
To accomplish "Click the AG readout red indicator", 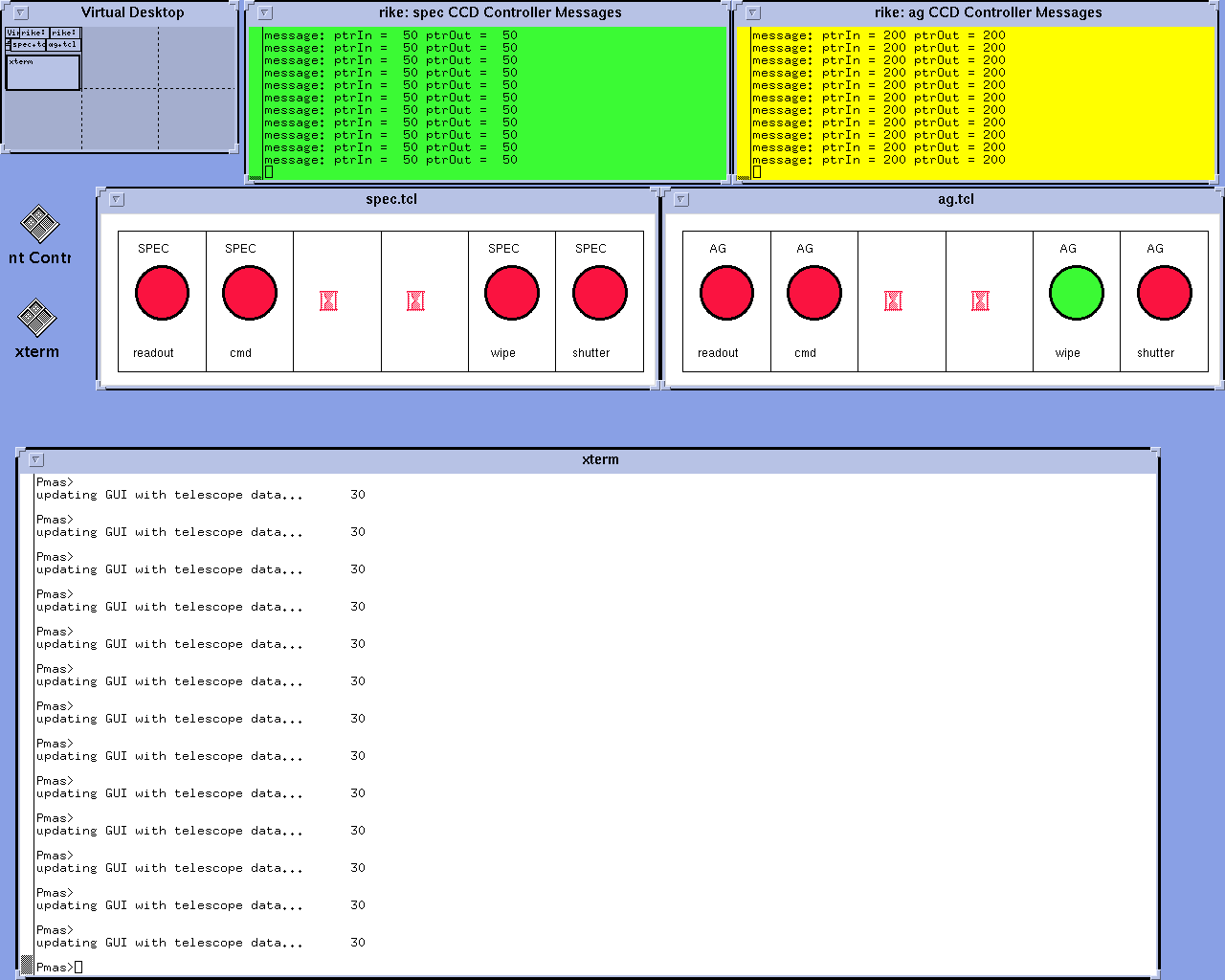I will coord(726,294).
